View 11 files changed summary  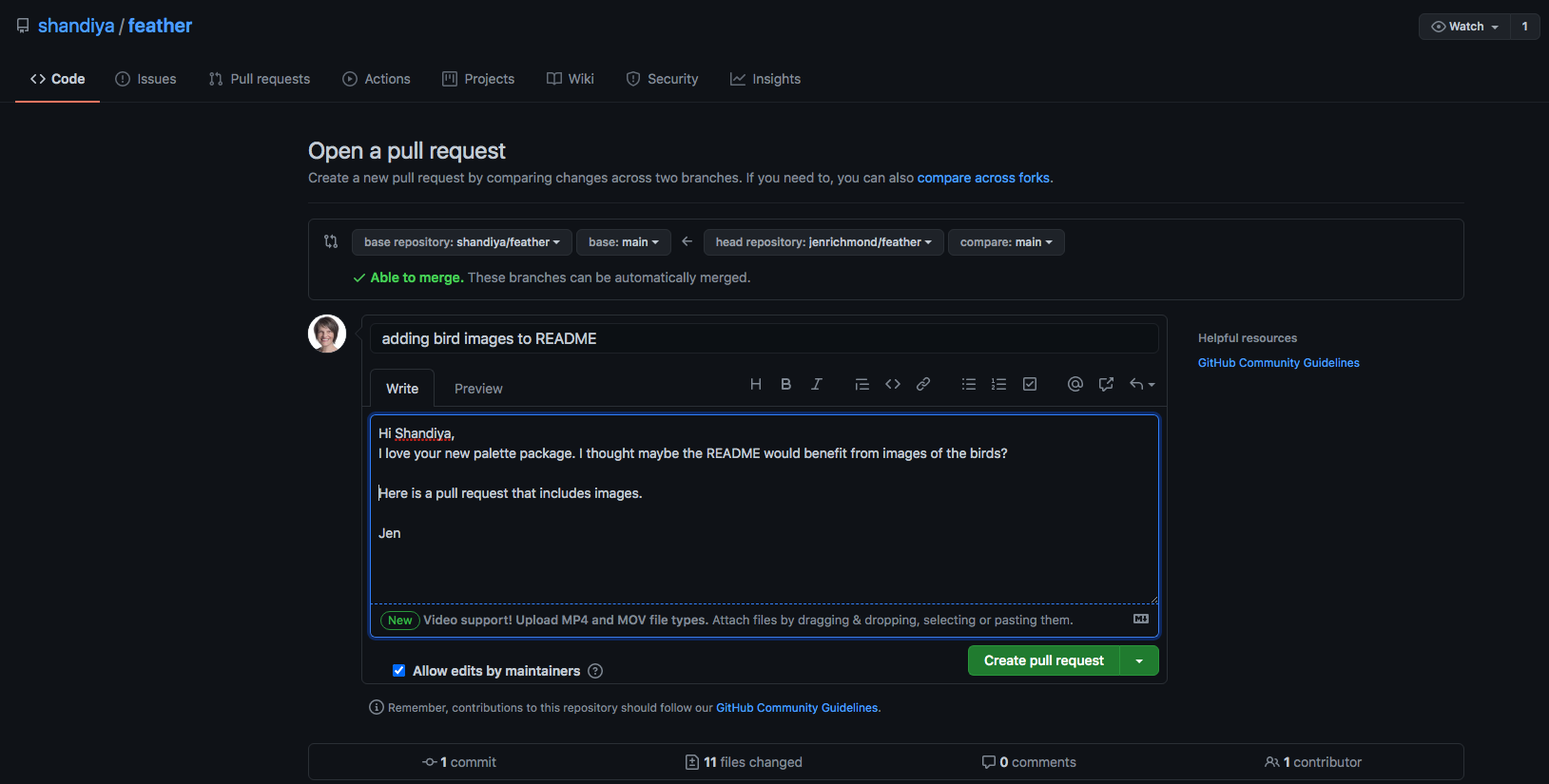745,762
